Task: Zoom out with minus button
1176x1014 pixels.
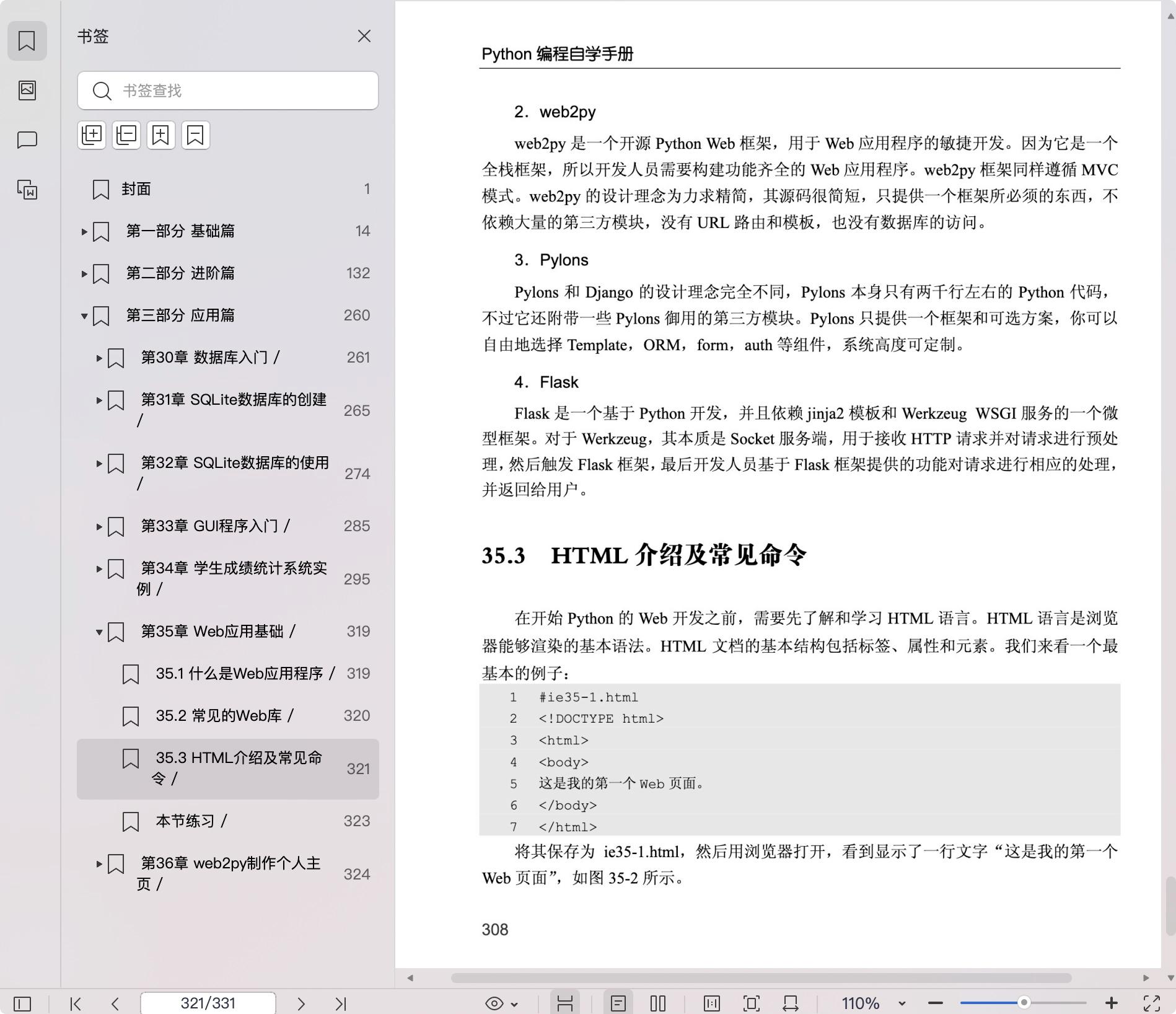Action: click(936, 1003)
